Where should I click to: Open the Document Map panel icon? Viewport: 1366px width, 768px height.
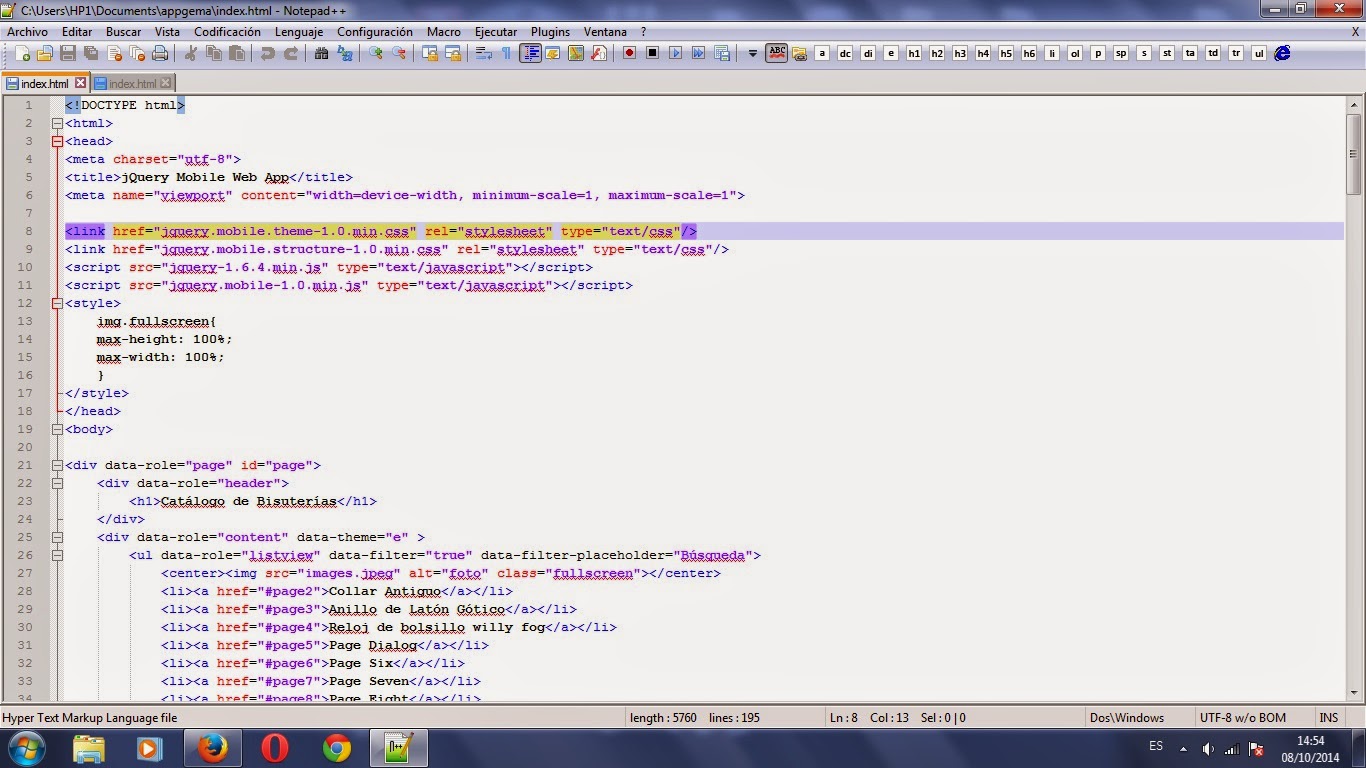pyautogui.click(x=576, y=53)
